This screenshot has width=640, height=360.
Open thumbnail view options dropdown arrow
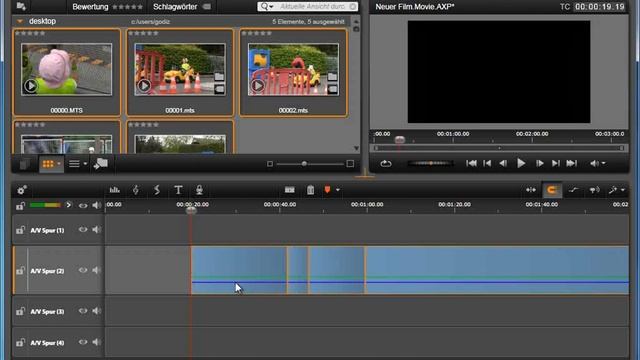59,164
